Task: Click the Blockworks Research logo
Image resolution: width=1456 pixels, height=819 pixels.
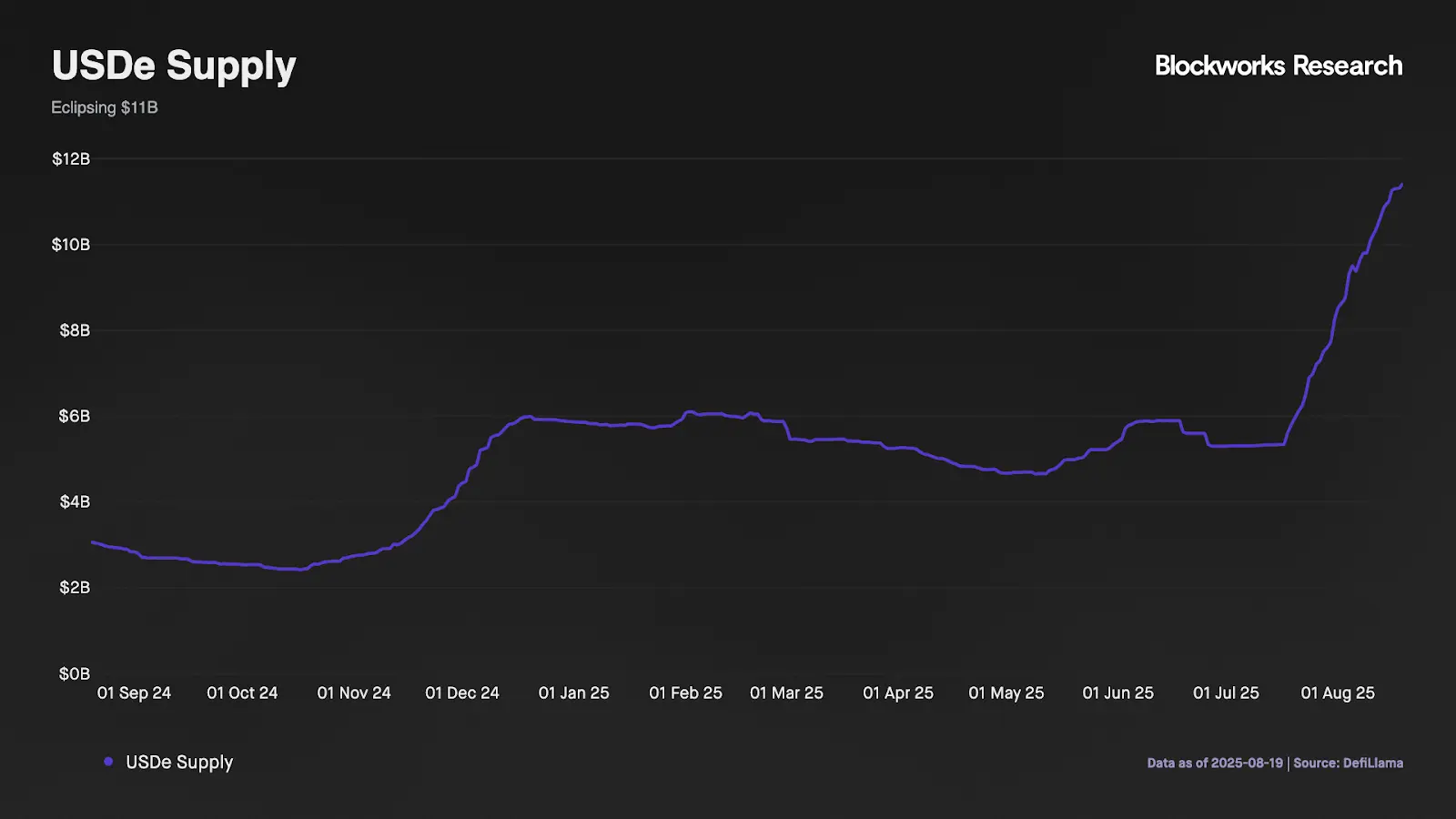Action: click(1278, 66)
